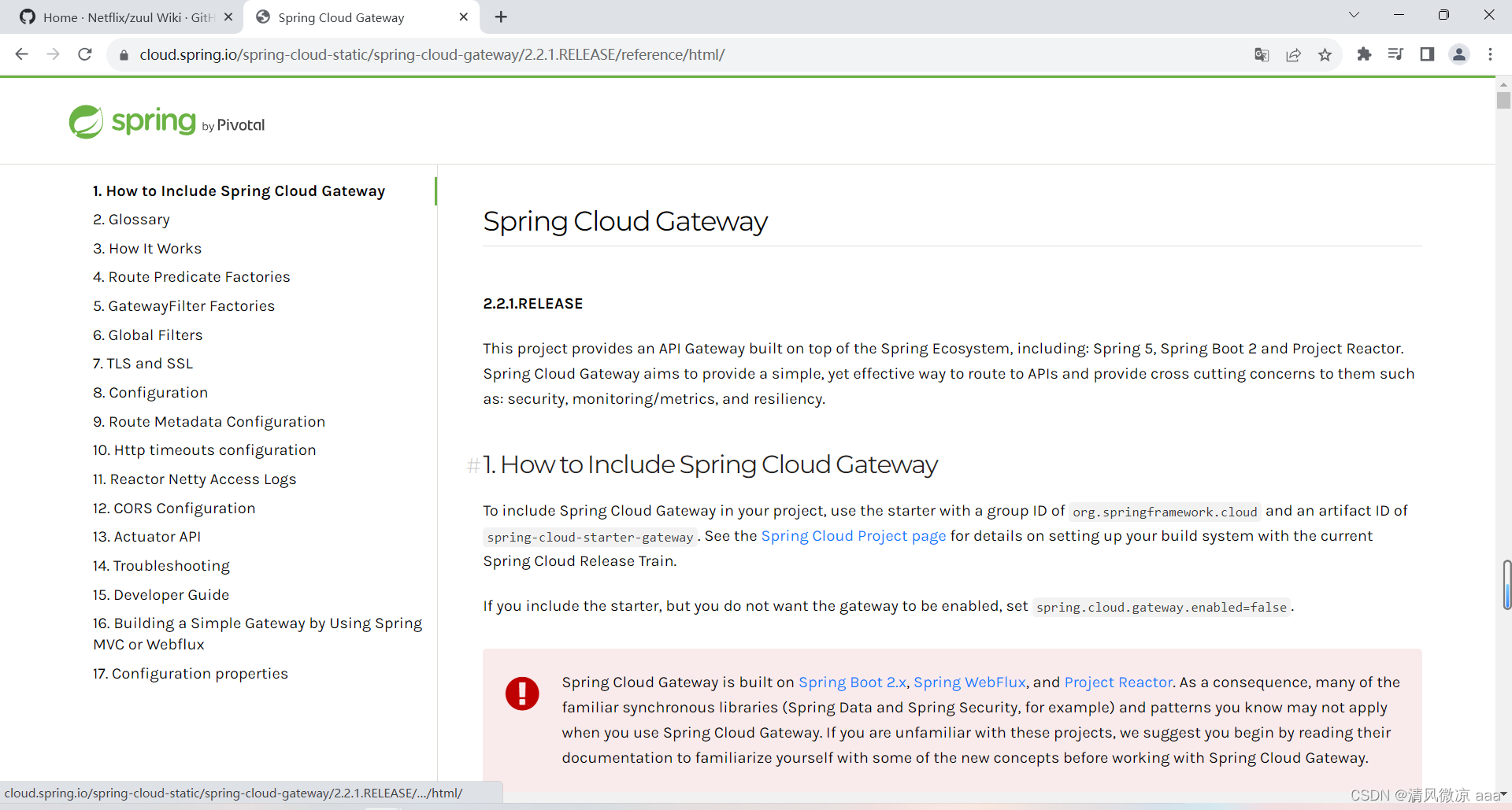Follow the 'Spring Cloud Project page' link

coord(854,536)
